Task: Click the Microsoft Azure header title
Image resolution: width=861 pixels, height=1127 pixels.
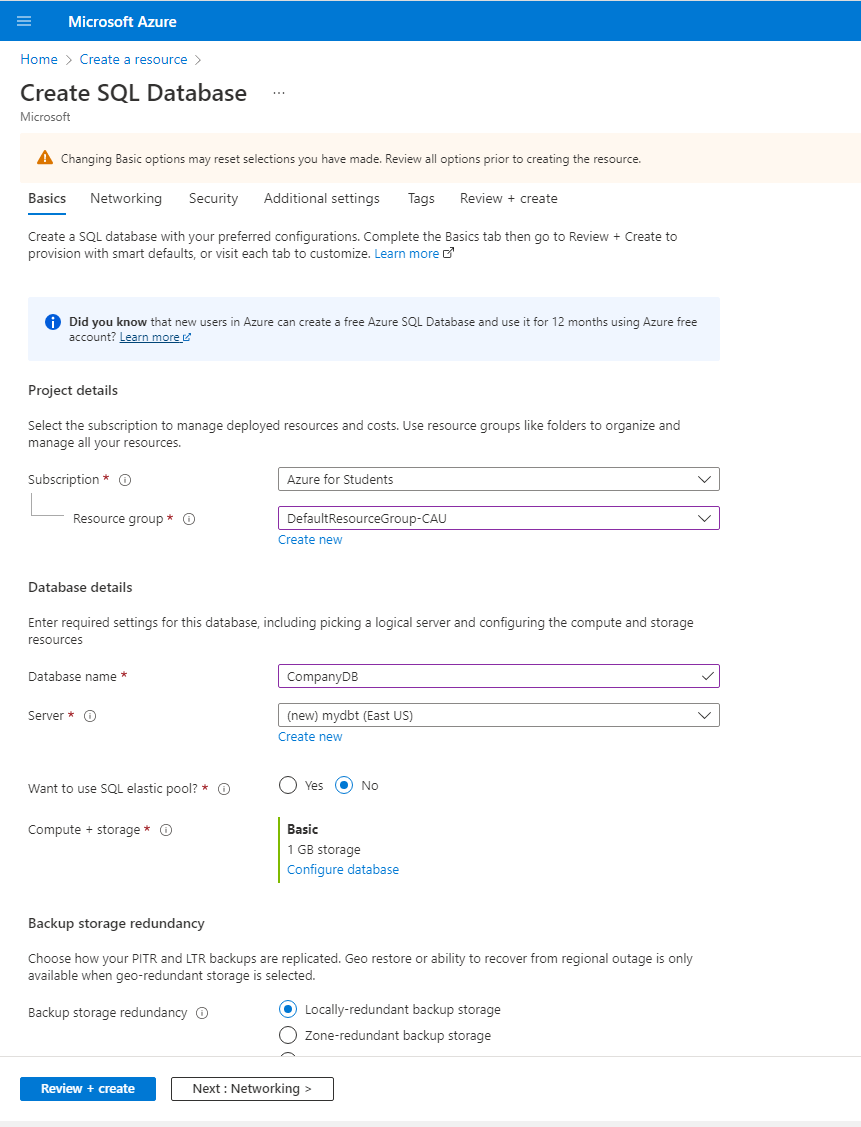Action: pyautogui.click(x=122, y=22)
